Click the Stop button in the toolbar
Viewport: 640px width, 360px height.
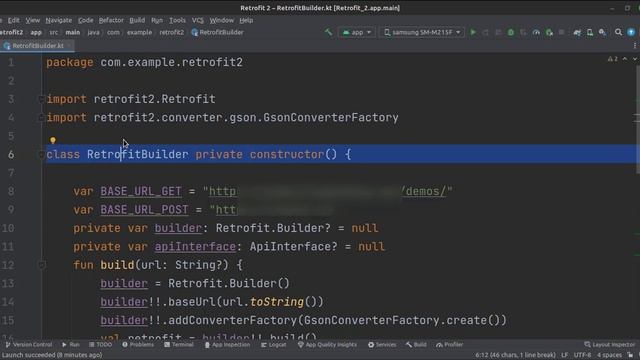tap(562, 32)
